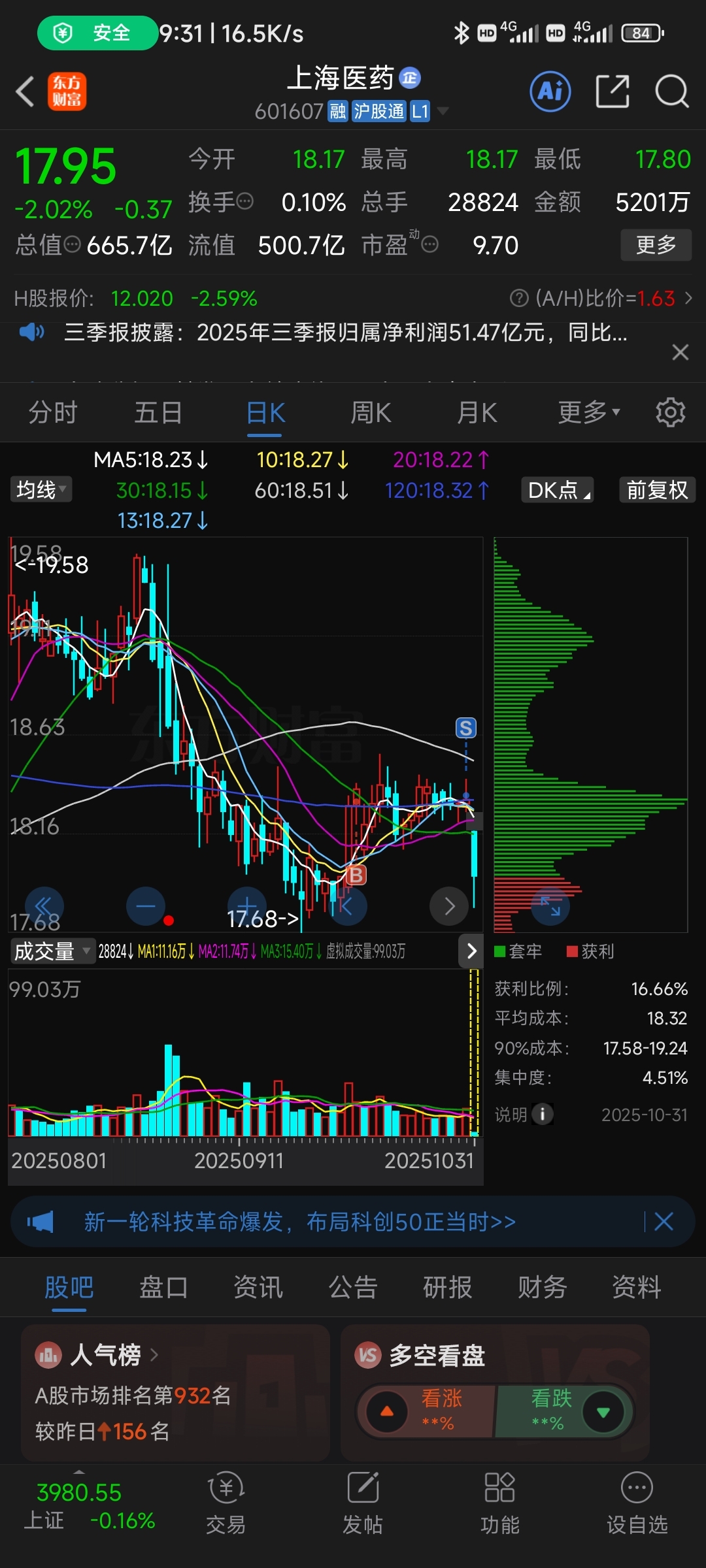This screenshot has width=706, height=1568.
Task: Tap the 融 margin badge
Action: click(338, 112)
